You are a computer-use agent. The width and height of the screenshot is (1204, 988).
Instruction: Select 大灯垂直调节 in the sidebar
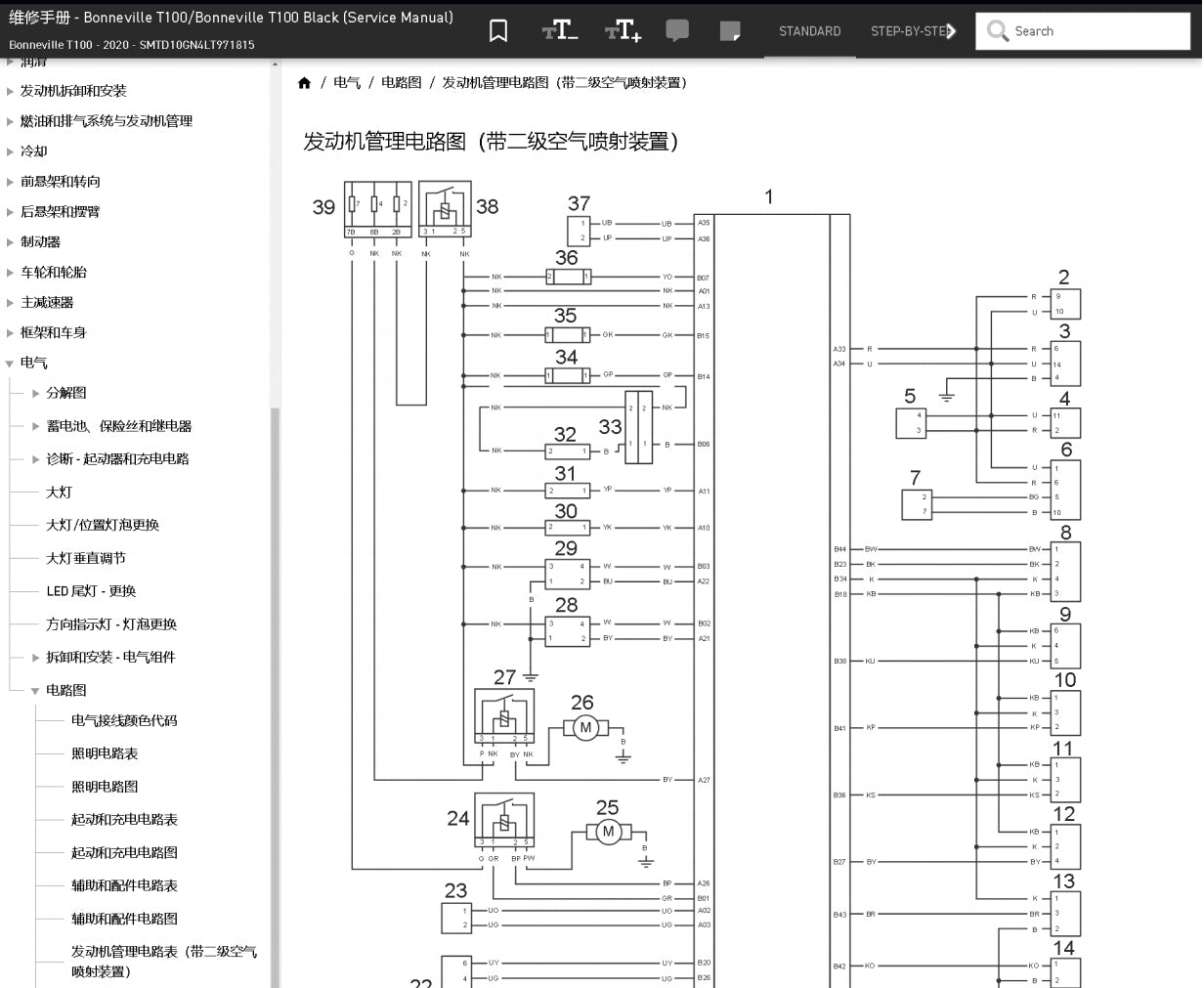pos(84,557)
